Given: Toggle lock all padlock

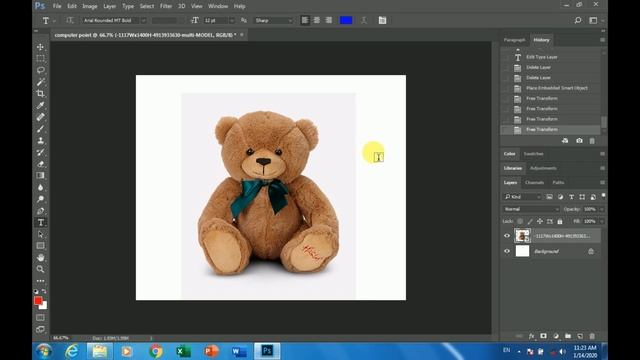Looking at the screenshot, I should pos(560,221).
